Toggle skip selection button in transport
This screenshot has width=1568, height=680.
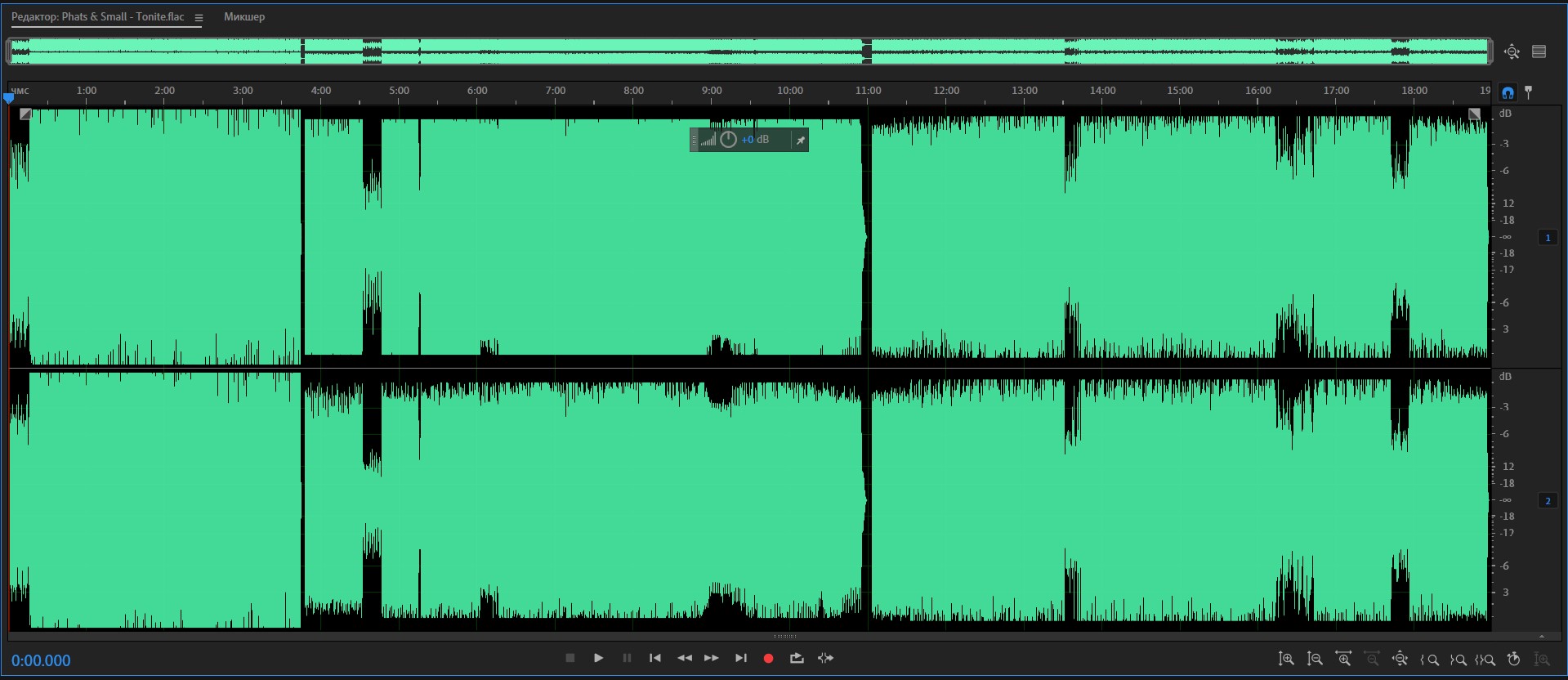pos(826,658)
